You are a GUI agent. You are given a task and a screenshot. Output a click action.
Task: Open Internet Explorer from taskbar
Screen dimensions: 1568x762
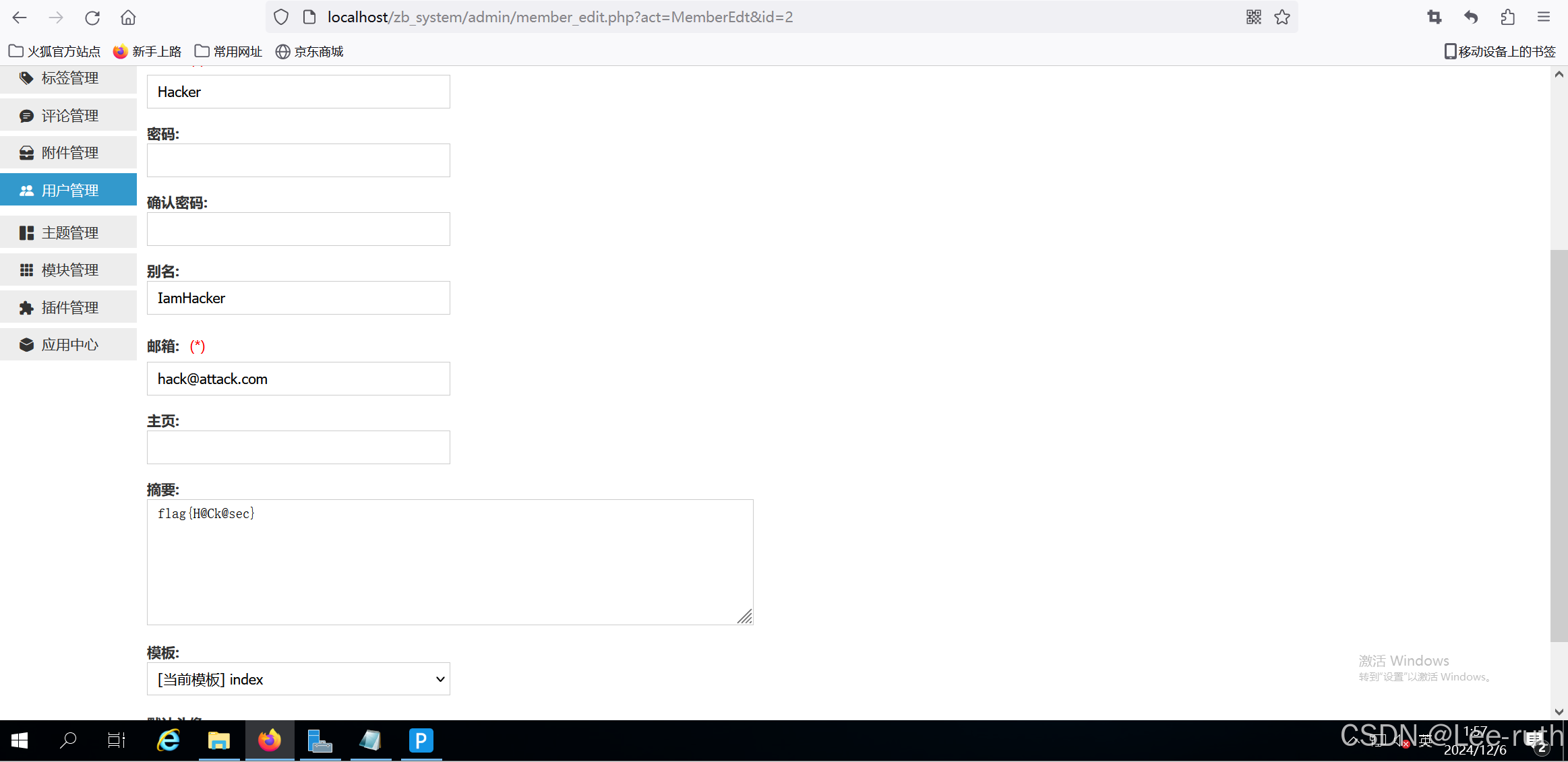click(x=168, y=740)
